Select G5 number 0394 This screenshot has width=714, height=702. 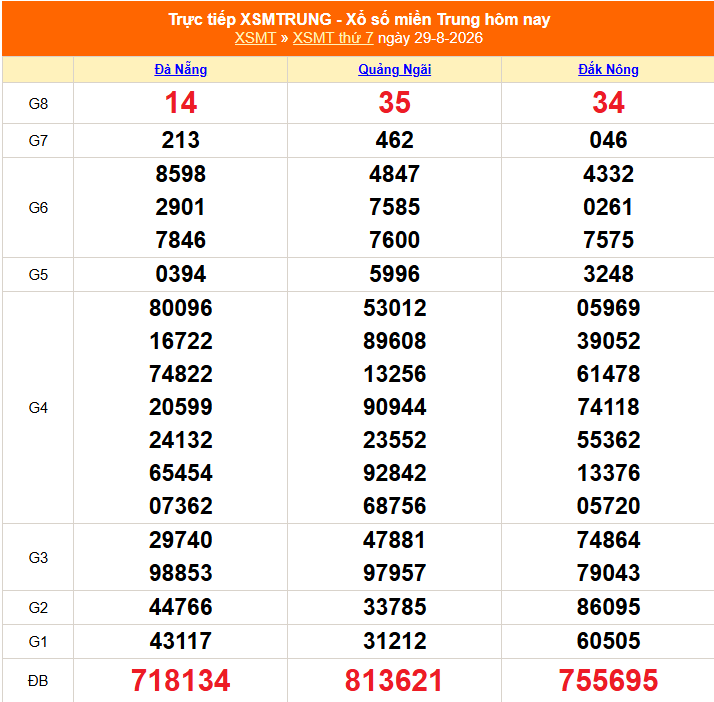[181, 275]
